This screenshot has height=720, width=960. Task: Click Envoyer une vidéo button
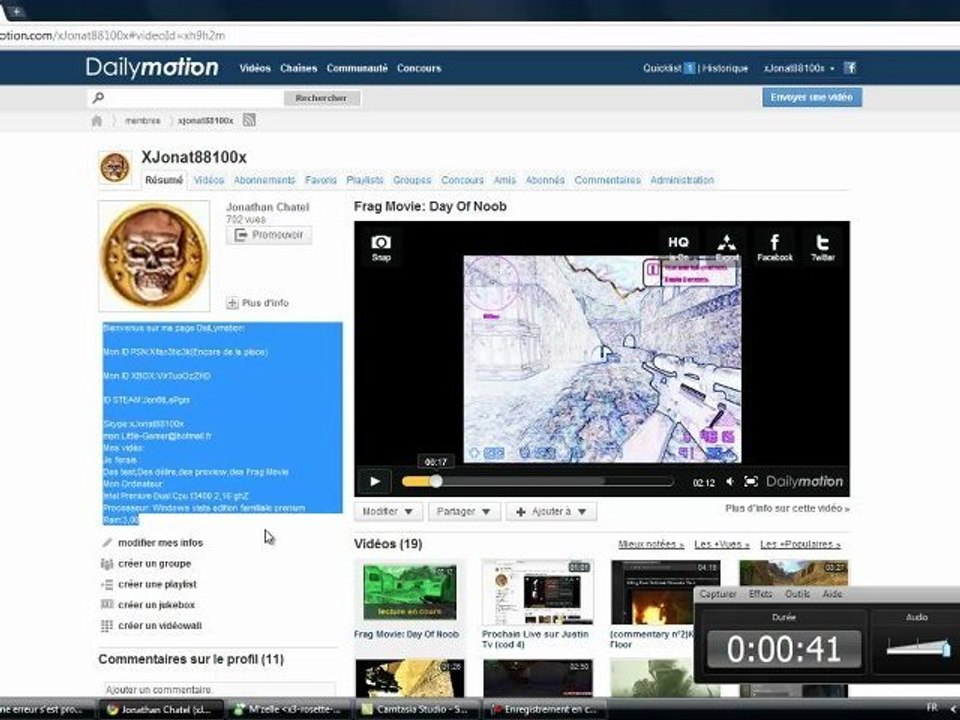click(x=812, y=97)
